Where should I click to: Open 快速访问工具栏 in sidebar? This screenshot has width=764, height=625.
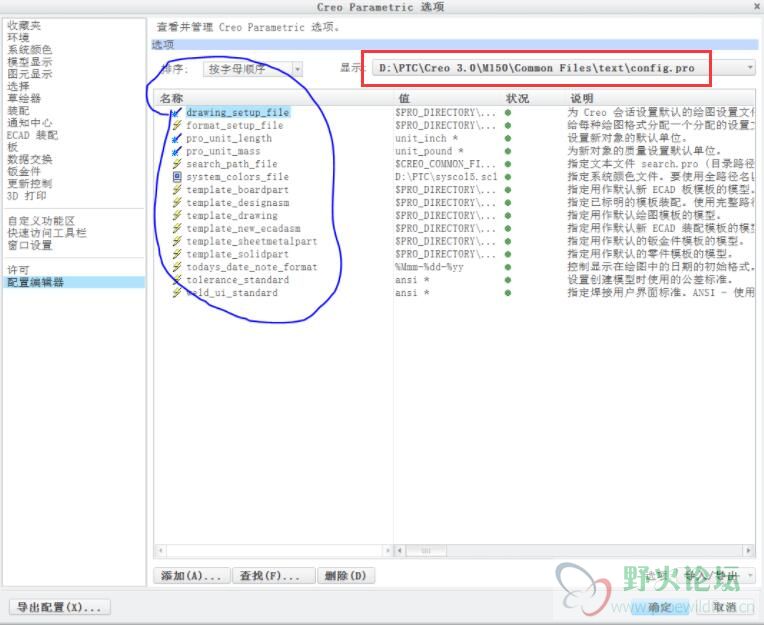pos(47,233)
